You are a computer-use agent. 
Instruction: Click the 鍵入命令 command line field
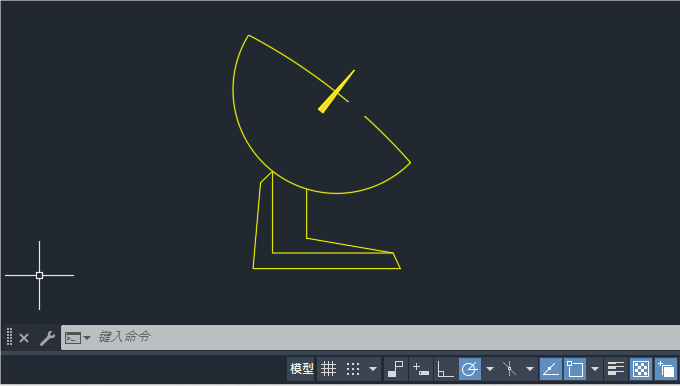370,337
